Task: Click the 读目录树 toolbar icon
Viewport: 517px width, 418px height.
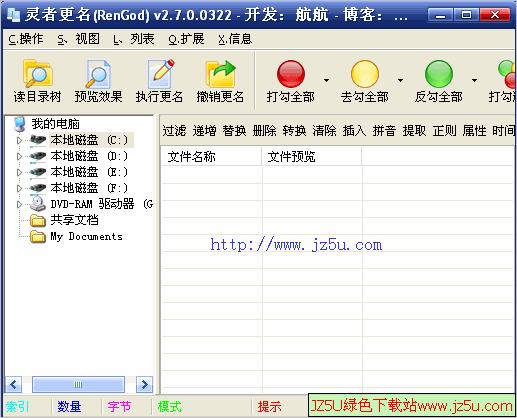Action: pos(37,74)
